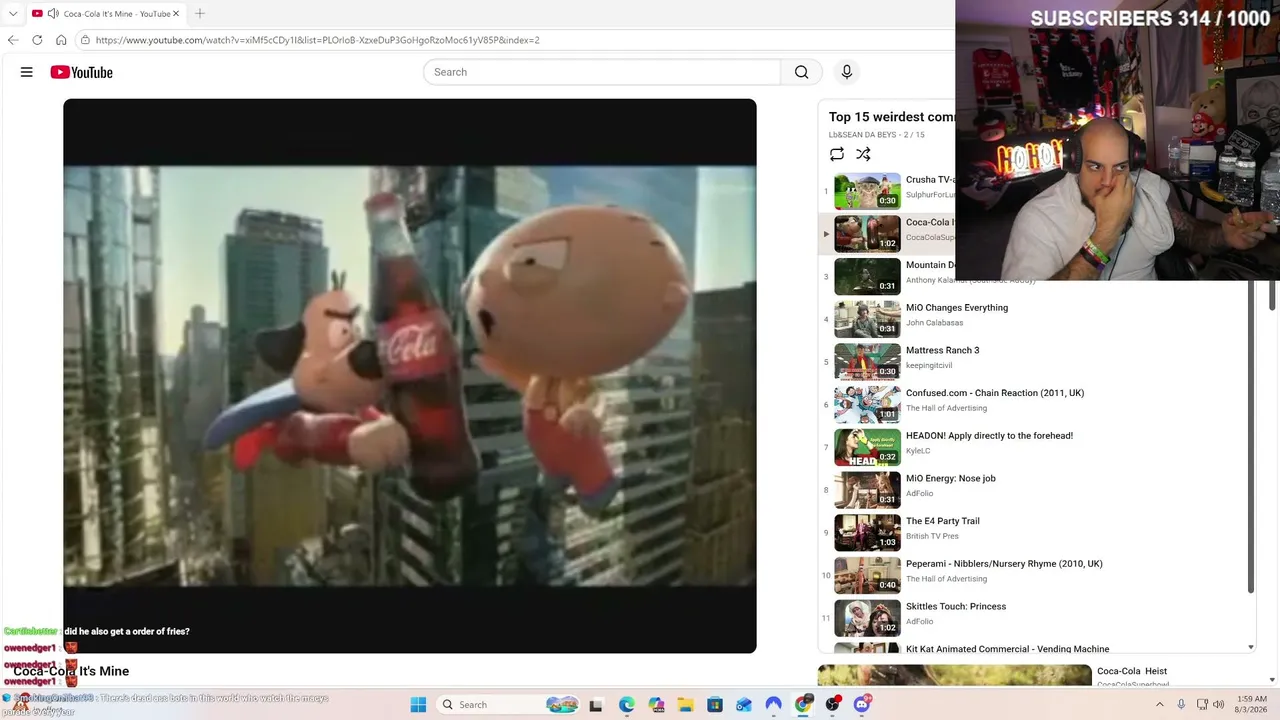
Task: Open British TV Pres channel link
Action: 932,536
